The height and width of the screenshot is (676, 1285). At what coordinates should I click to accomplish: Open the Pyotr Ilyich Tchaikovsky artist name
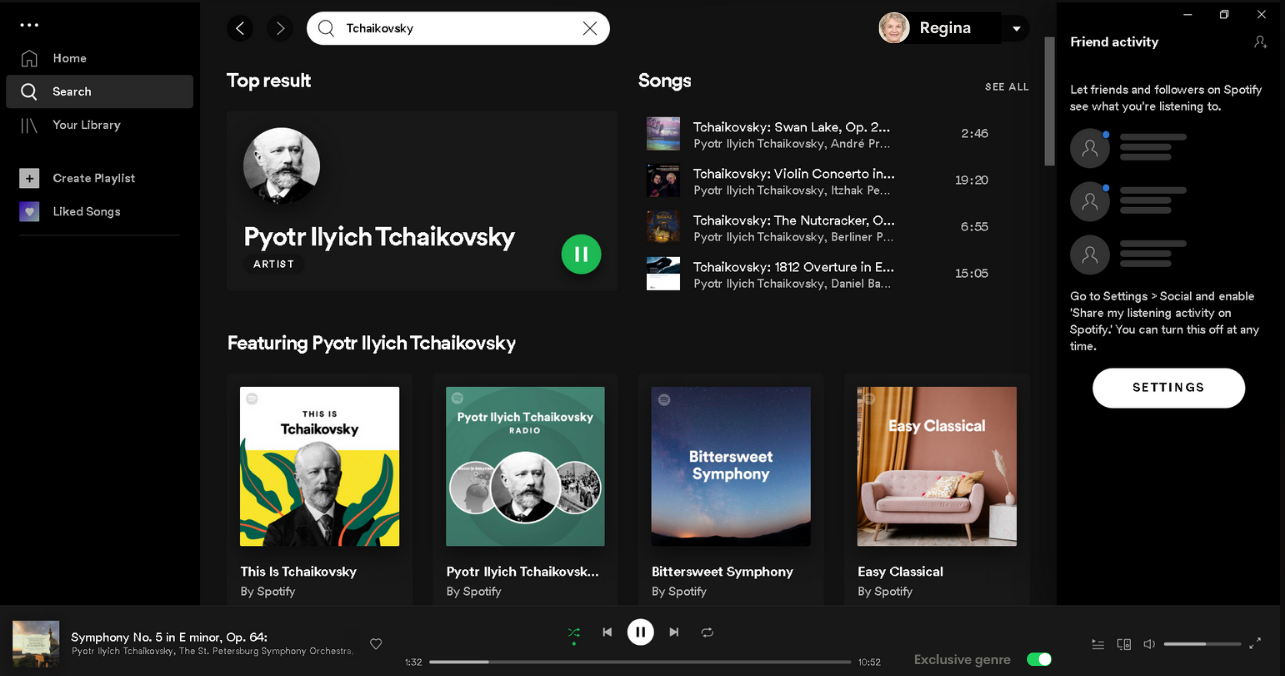(x=379, y=236)
